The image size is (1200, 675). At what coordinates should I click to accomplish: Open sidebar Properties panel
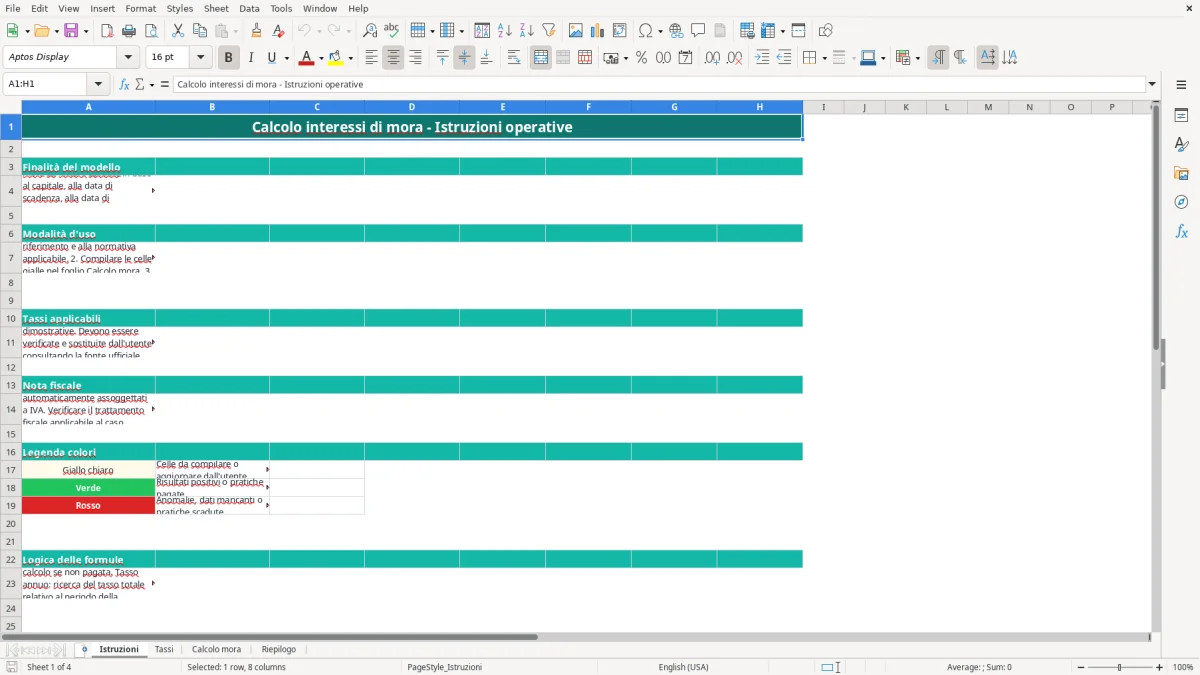point(1181,116)
